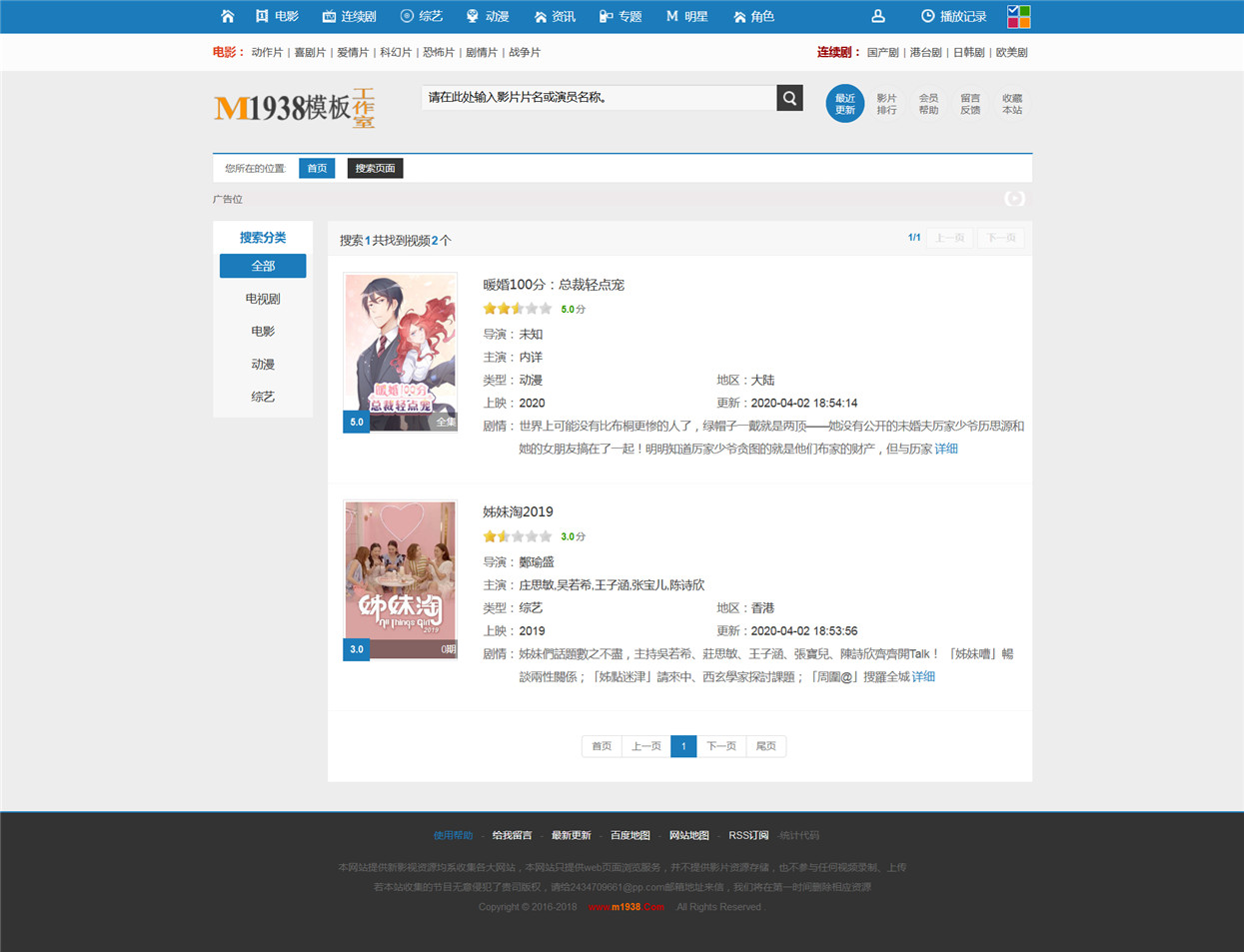Viewport: 1244px width, 952px height.
Task: Open the 综艺 section in top navigation
Action: click(x=422, y=16)
